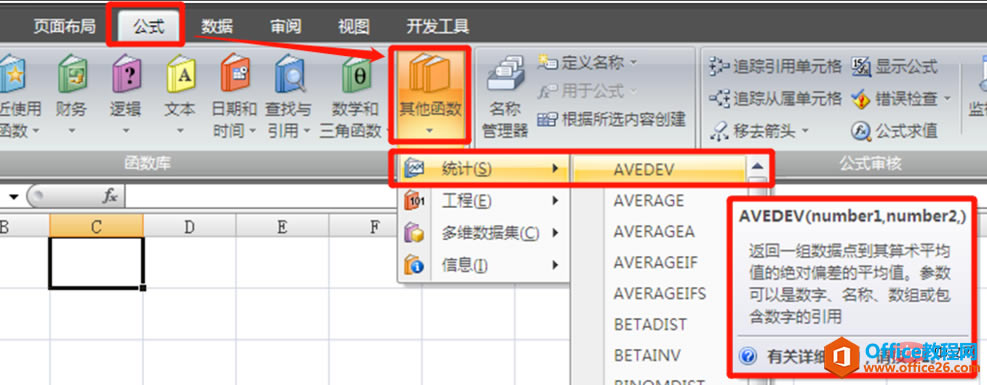Image resolution: width=987 pixels, height=385 pixels.
Task: Open the 工程(E) submenu
Action: pyautogui.click(x=482, y=201)
